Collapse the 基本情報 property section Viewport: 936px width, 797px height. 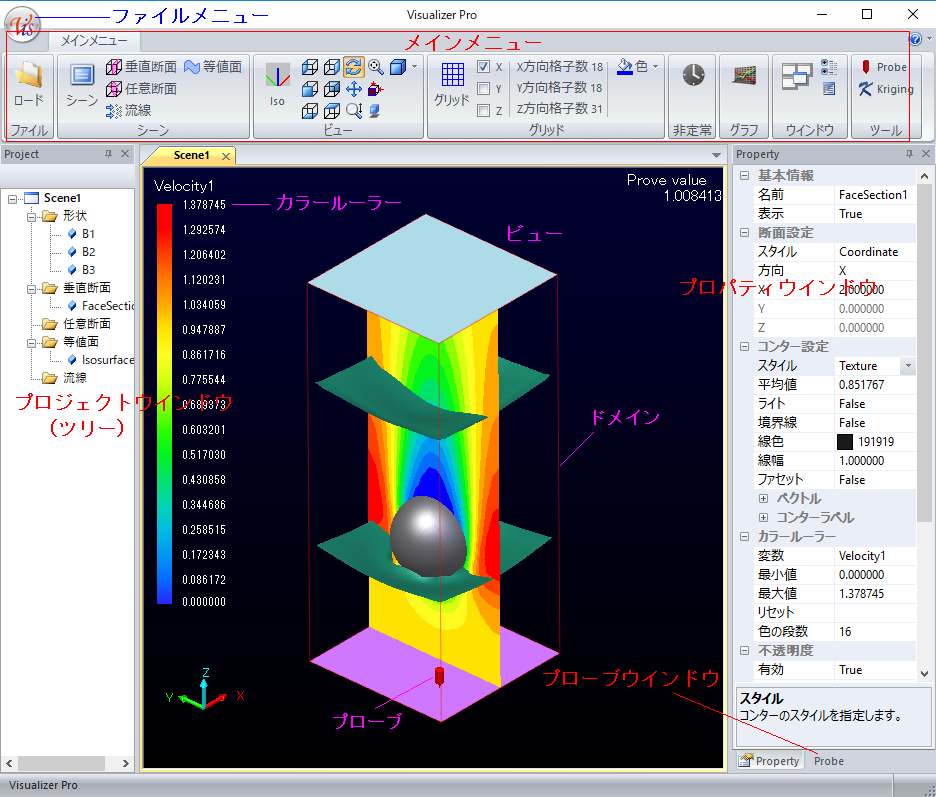point(744,176)
